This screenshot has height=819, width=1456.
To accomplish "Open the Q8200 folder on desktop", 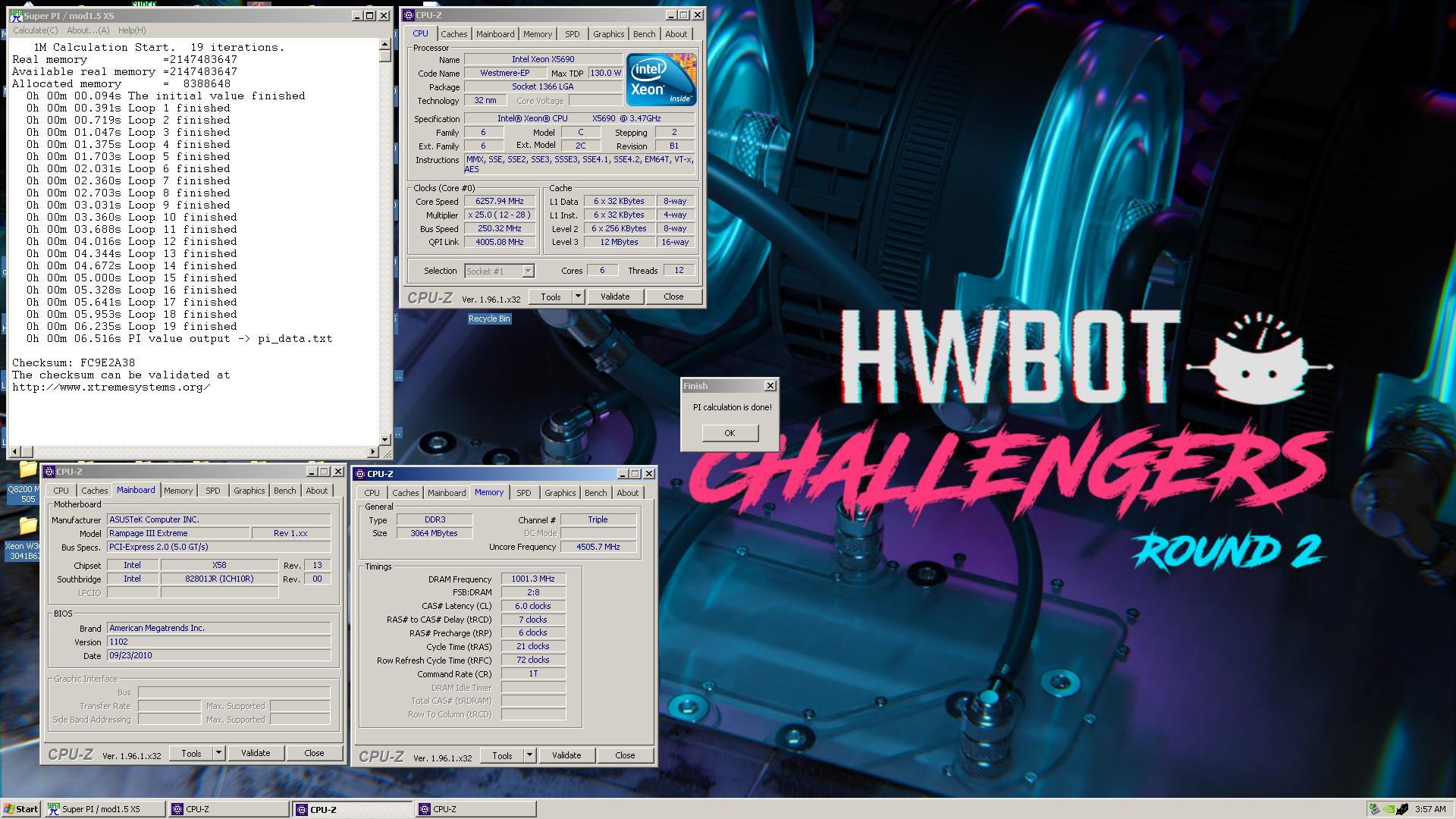I will (25, 482).
